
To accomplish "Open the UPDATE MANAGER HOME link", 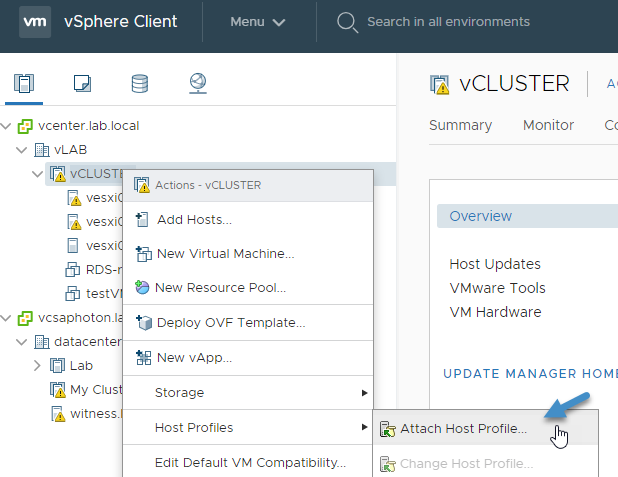I will click(531, 373).
